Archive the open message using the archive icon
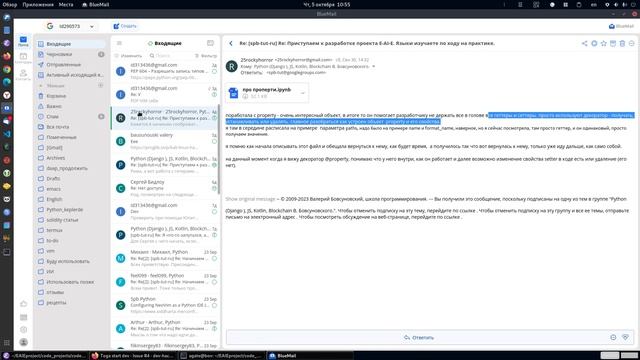This screenshot has width=640, height=360. [x=613, y=43]
